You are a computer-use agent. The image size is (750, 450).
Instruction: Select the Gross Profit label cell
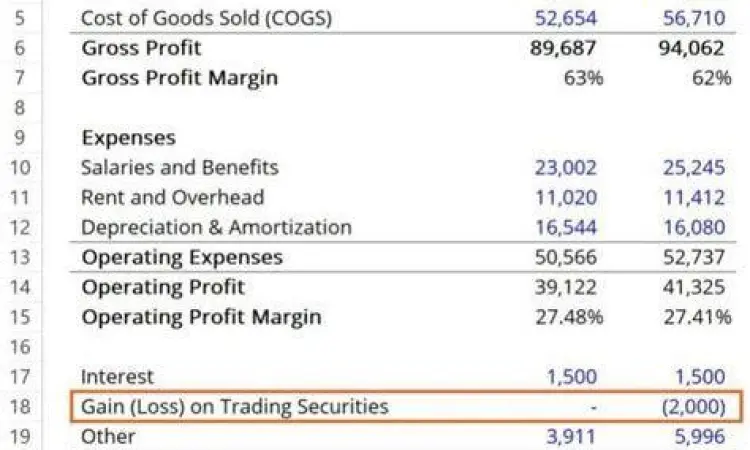pyautogui.click(x=141, y=48)
